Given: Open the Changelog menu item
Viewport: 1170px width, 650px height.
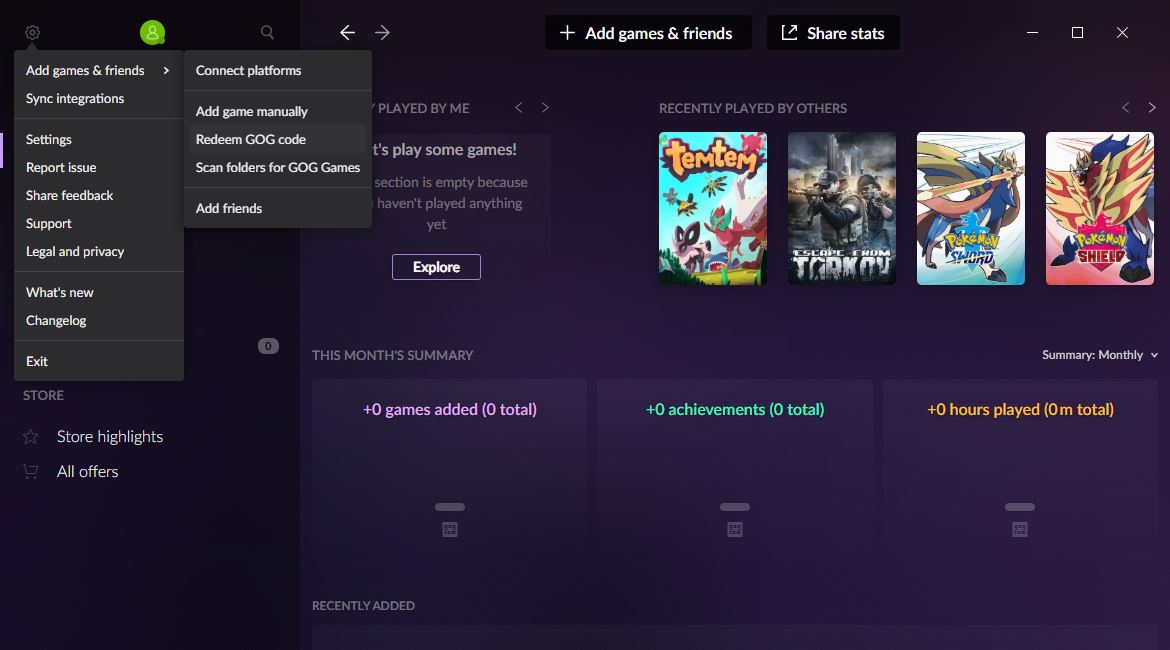Looking at the screenshot, I should pos(98,320).
